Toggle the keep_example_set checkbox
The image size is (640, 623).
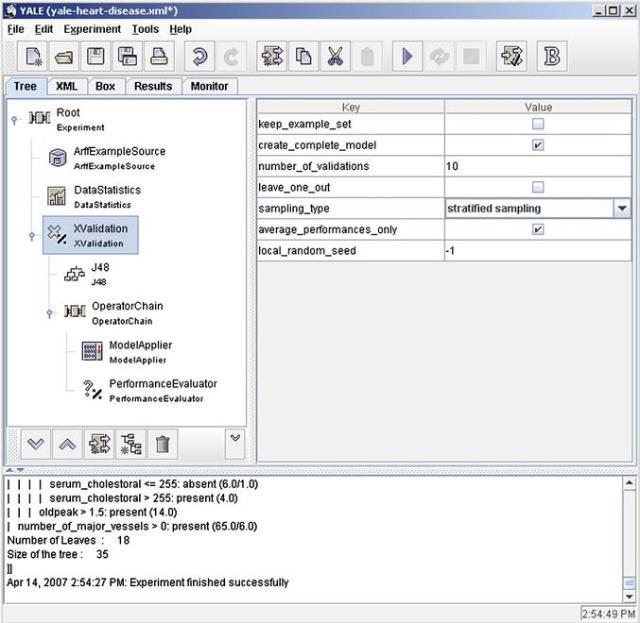tap(538, 124)
